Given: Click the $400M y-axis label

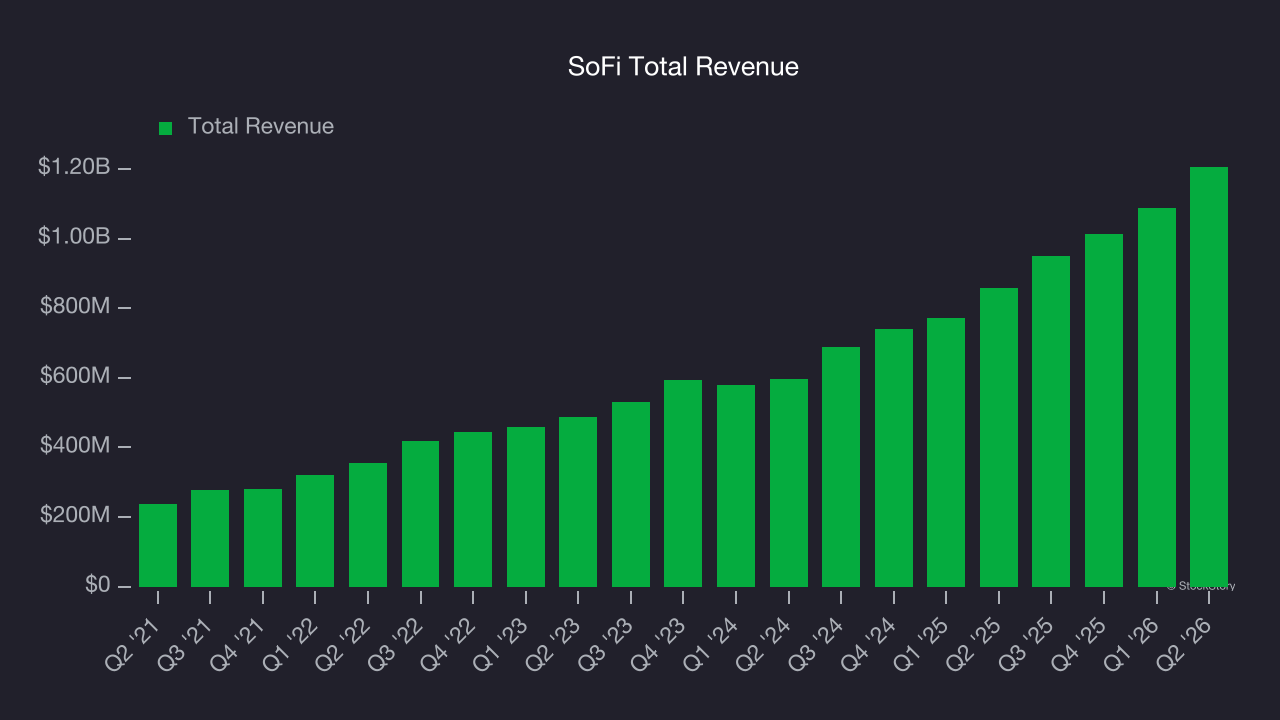Looking at the screenshot, I should [75, 446].
